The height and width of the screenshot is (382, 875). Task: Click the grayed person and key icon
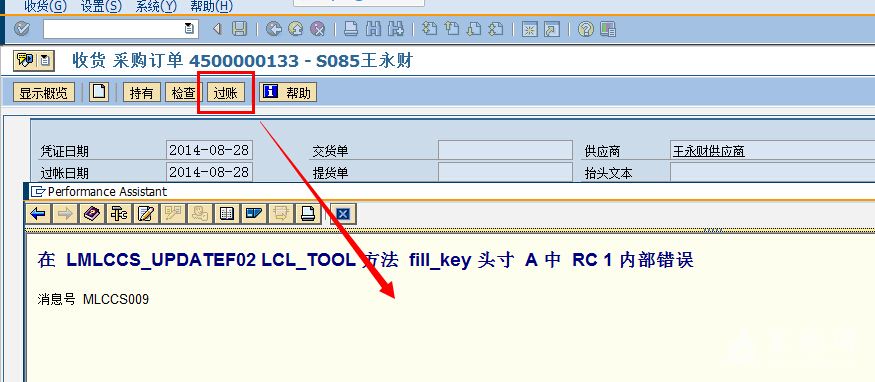[x=199, y=214]
